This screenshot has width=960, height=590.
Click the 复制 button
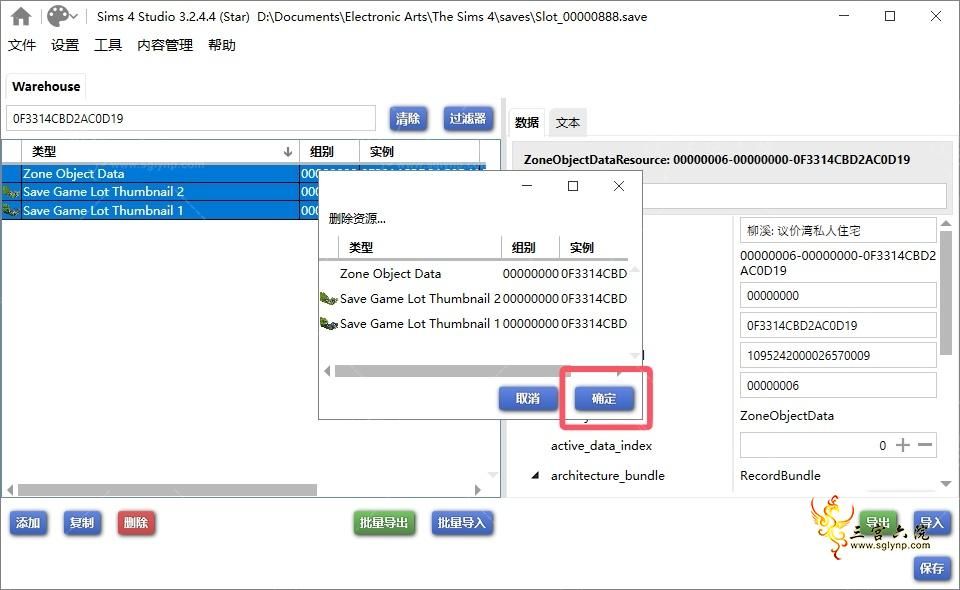pyautogui.click(x=82, y=523)
